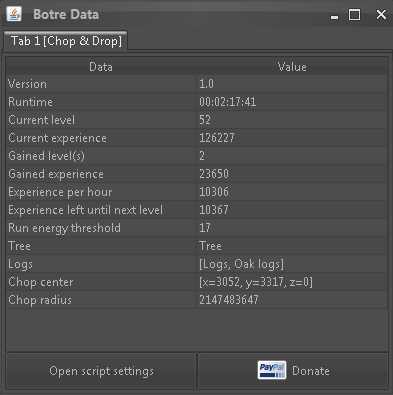Click the gained levels value 2
Screen dimensions: 393x395
pos(202,156)
